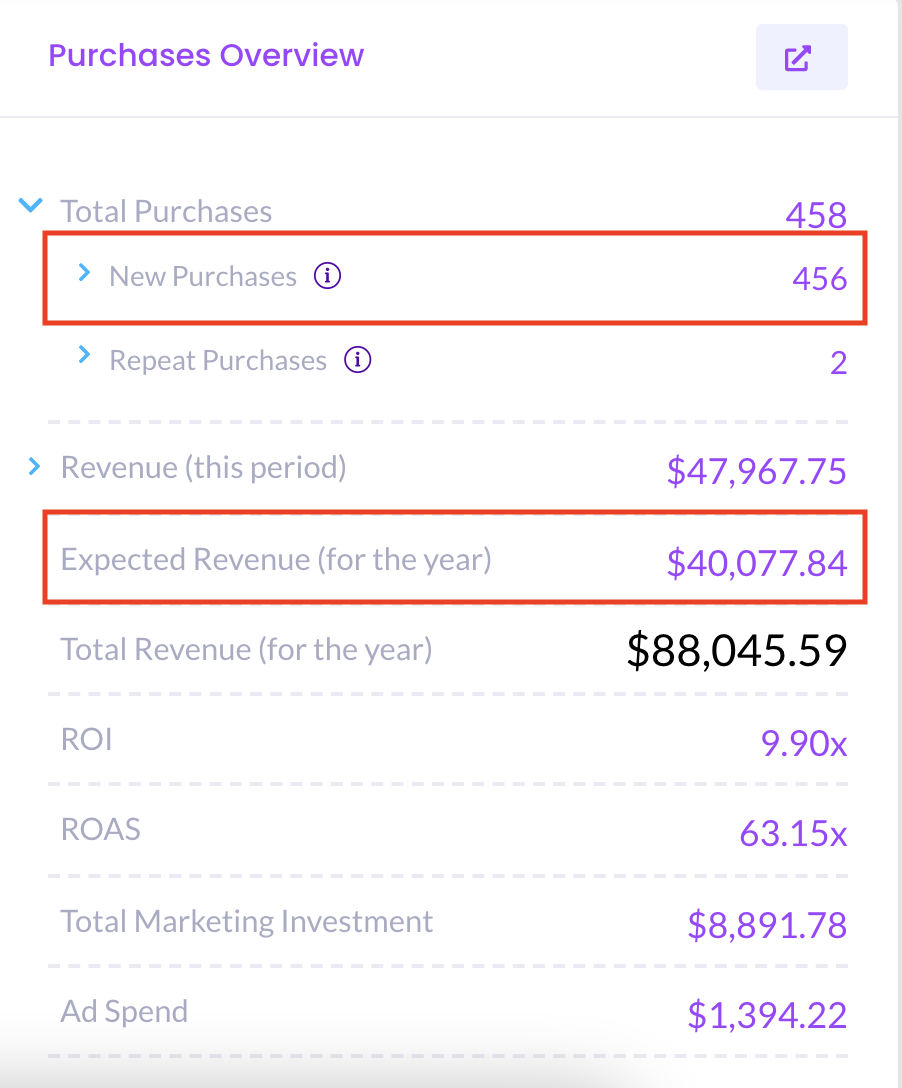902x1088 pixels.
Task: Click the expected revenue value $40,077.84
Action: pos(756,563)
